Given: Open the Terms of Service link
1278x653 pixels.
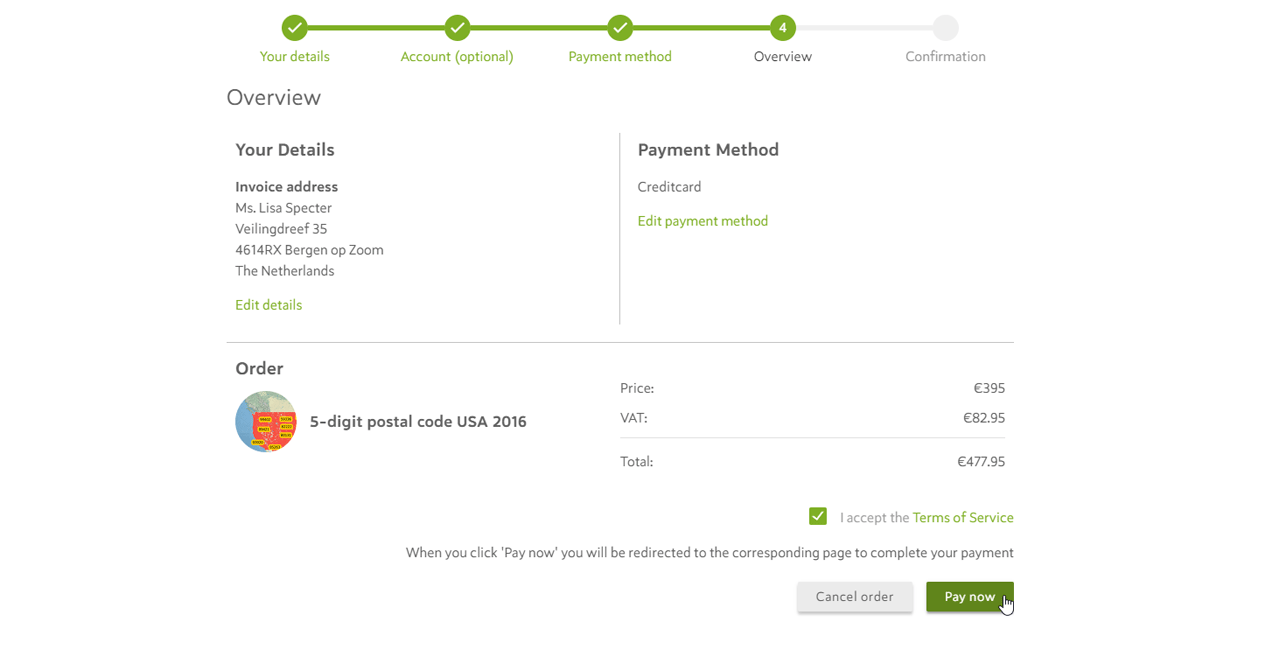Looking at the screenshot, I should [x=963, y=518].
